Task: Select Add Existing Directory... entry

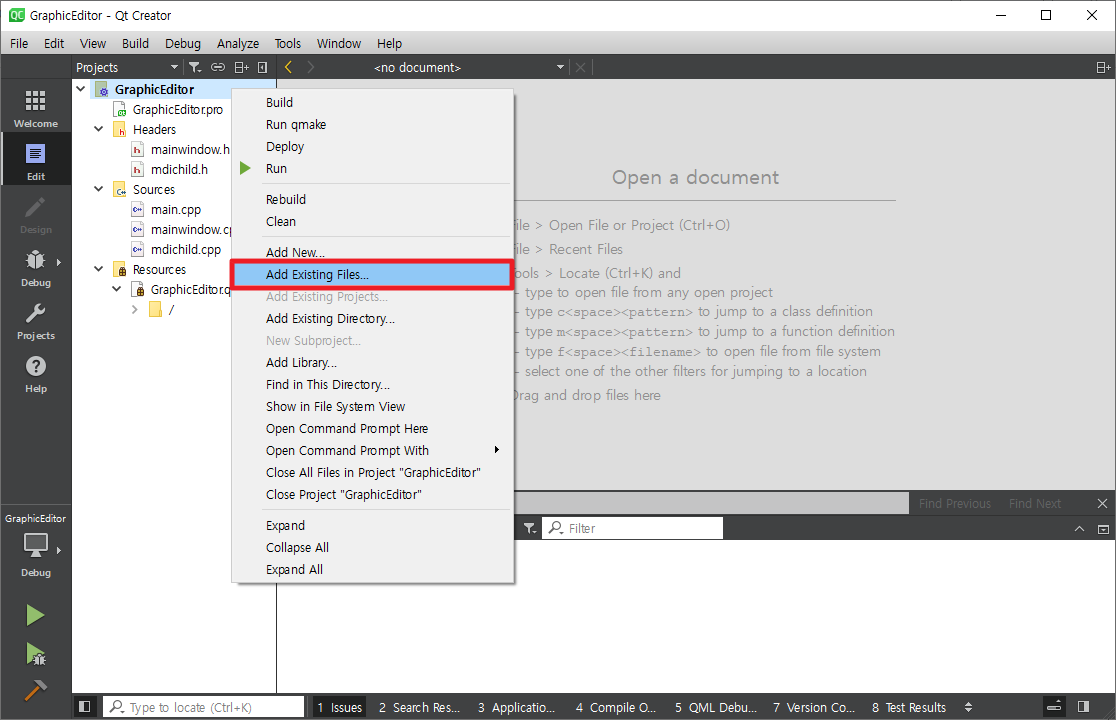Action: pos(373,318)
